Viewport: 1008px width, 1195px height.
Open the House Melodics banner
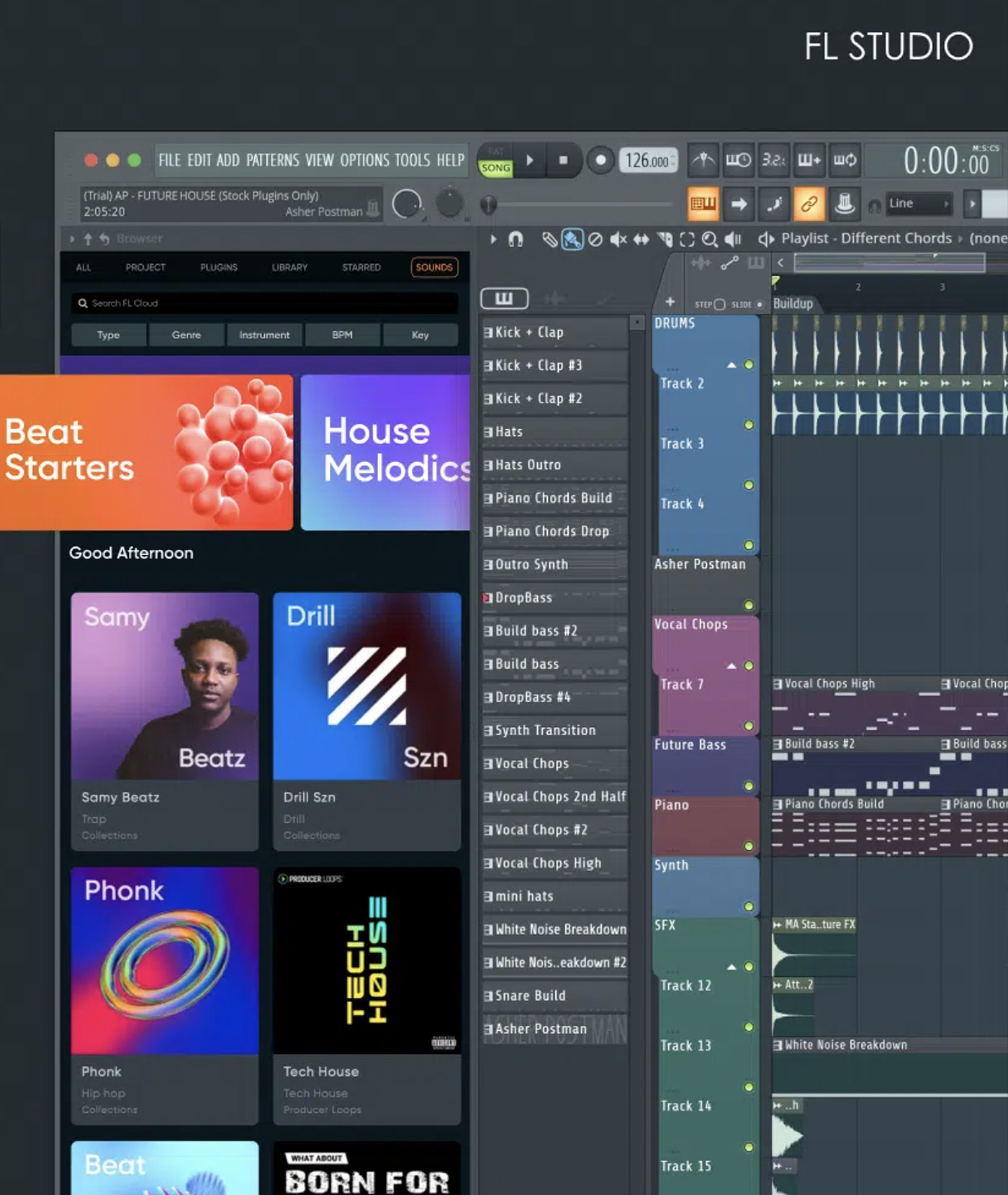(385, 452)
